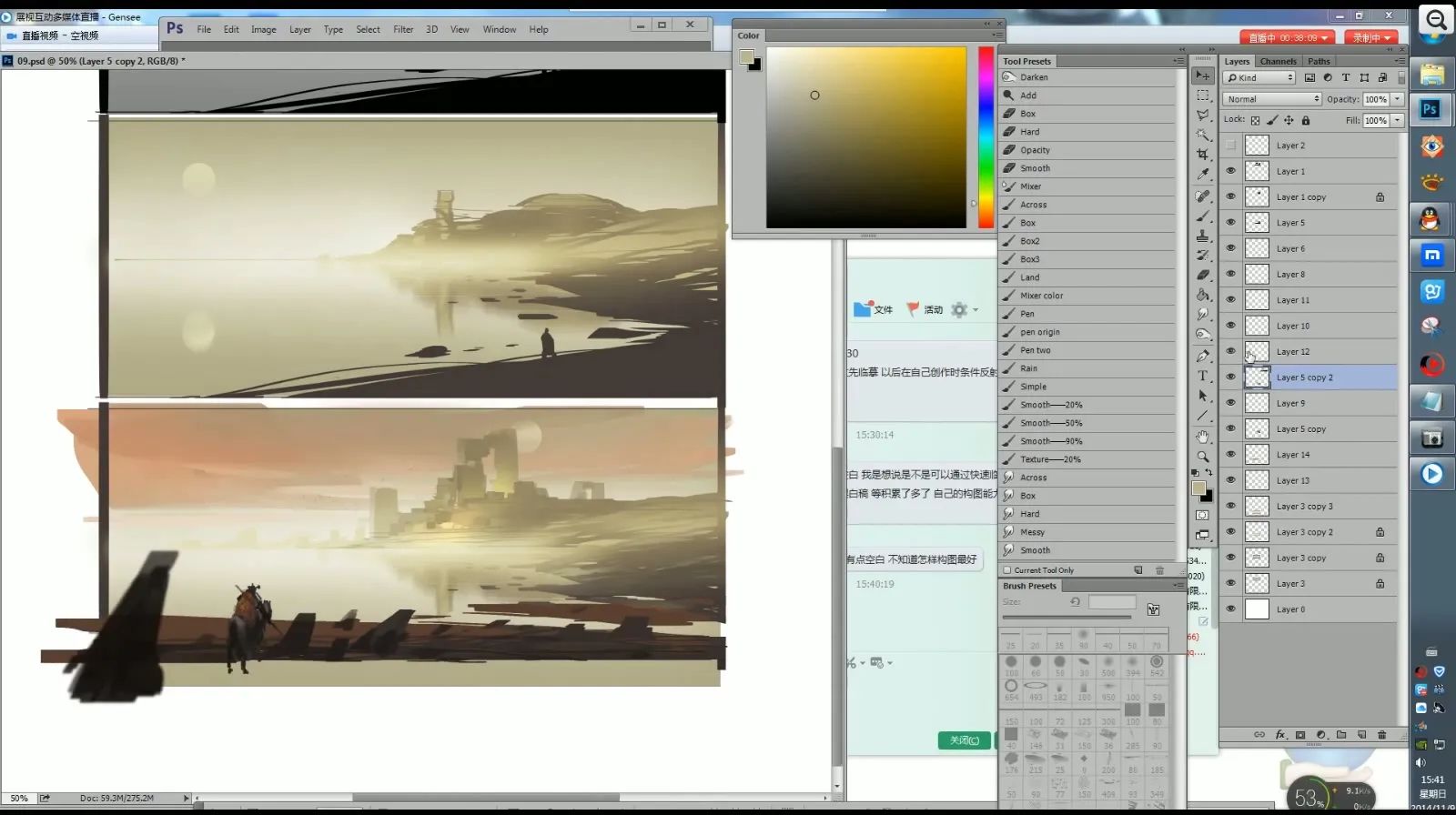Toggle visibility of Layer 6
1456x815 pixels.
pos(1230,248)
